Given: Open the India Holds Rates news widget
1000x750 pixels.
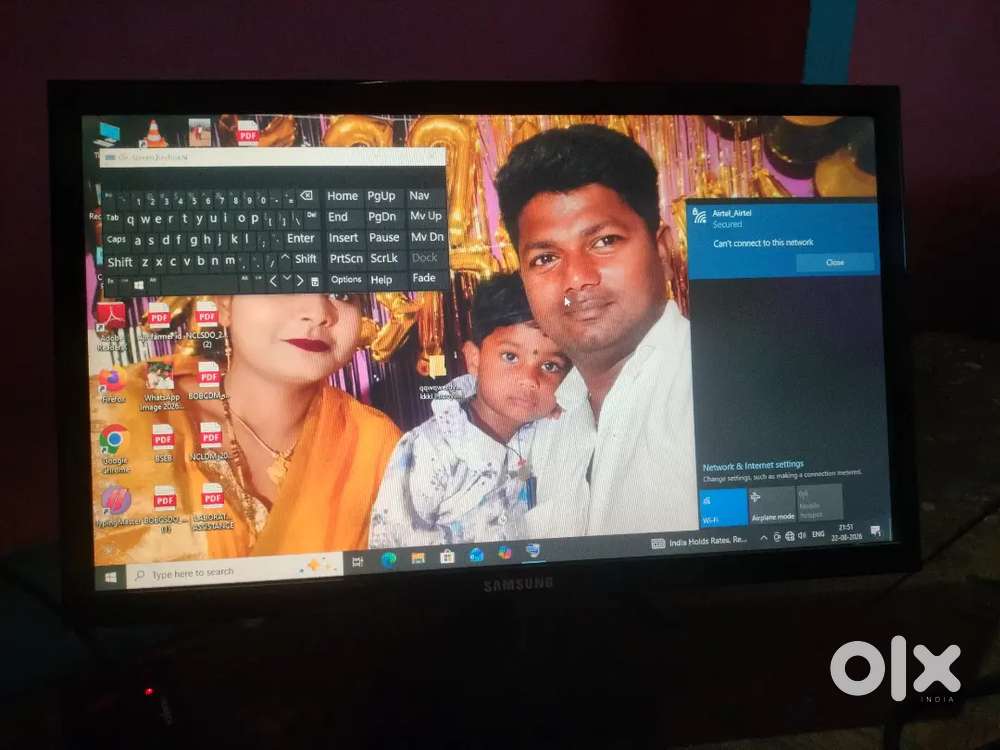Looking at the screenshot, I should pyautogui.click(x=699, y=541).
